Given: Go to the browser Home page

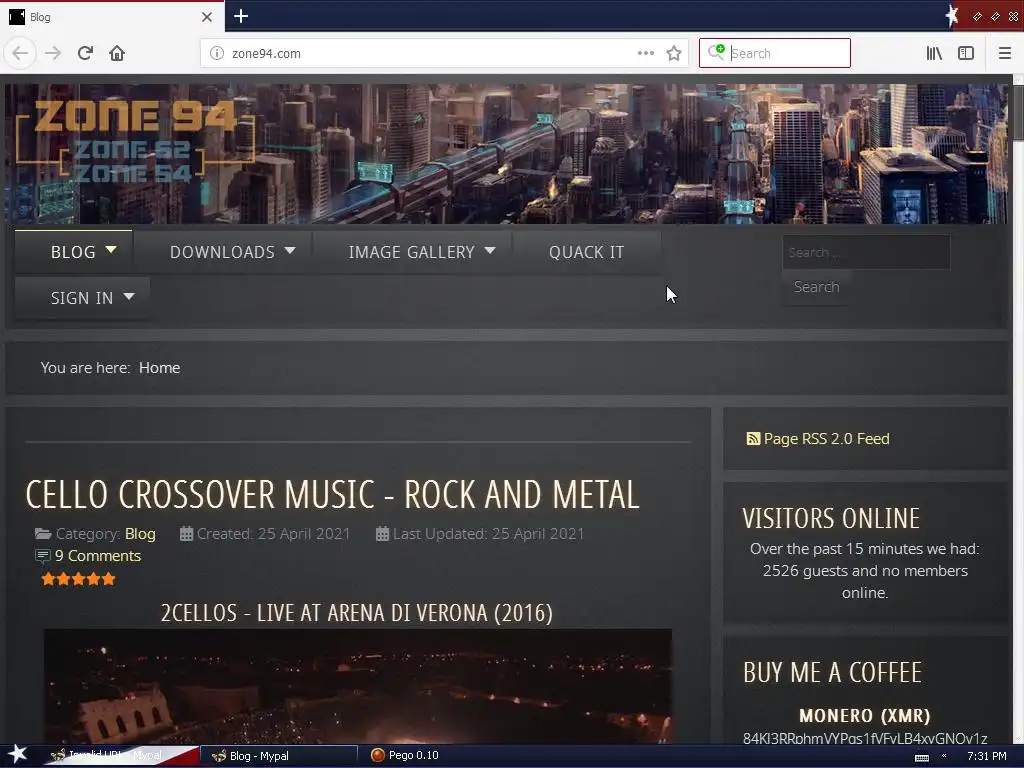Looking at the screenshot, I should (x=117, y=53).
